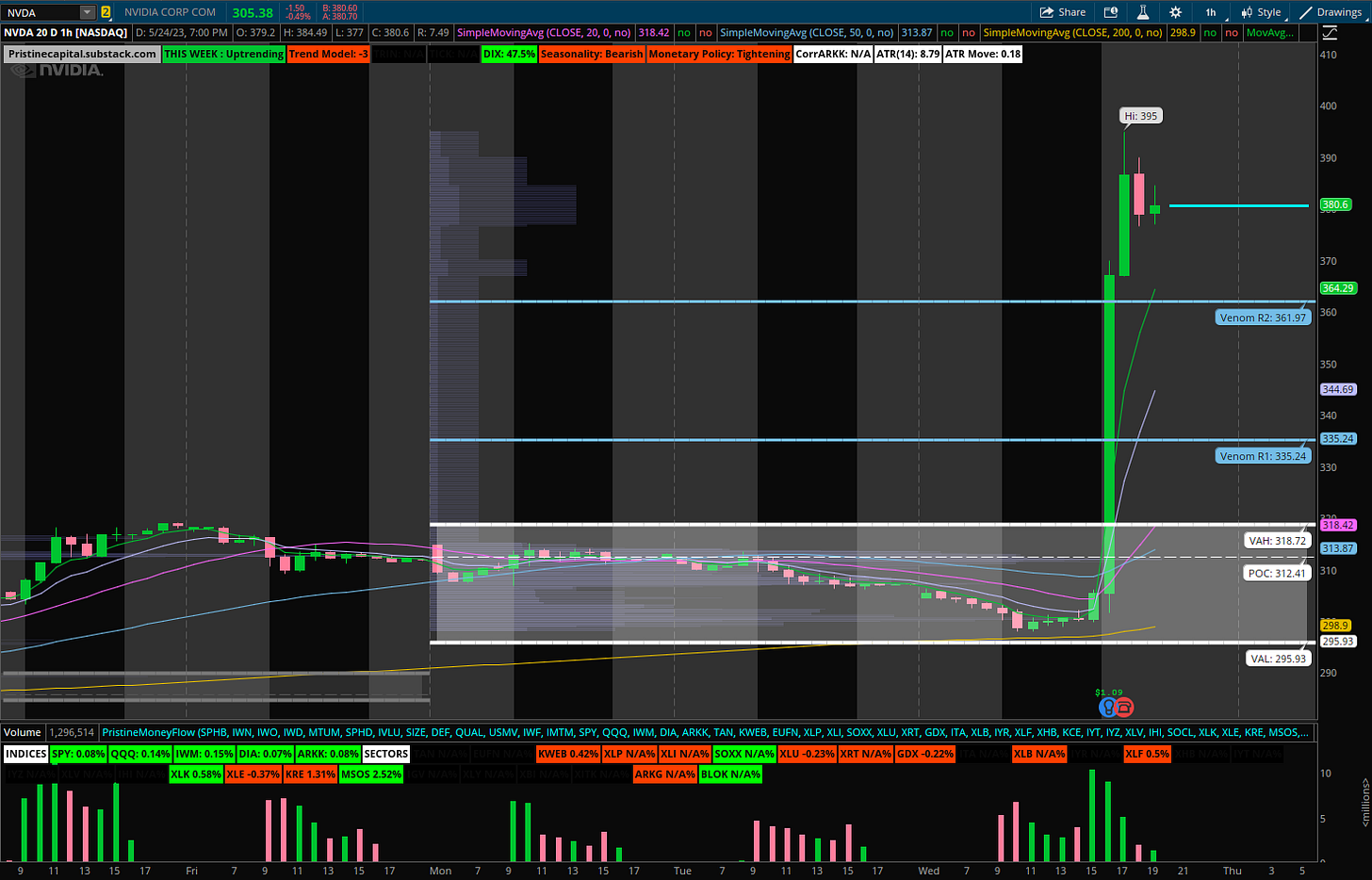Click the ATR Move: 0.18 label
This screenshot has height=880, width=1372.
click(x=983, y=54)
